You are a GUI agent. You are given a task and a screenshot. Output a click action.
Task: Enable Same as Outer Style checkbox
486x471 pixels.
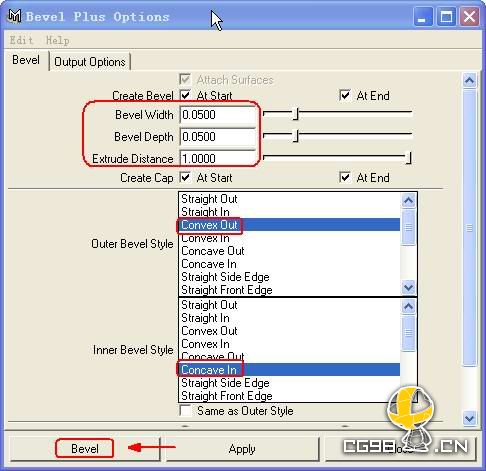pyautogui.click(x=185, y=411)
